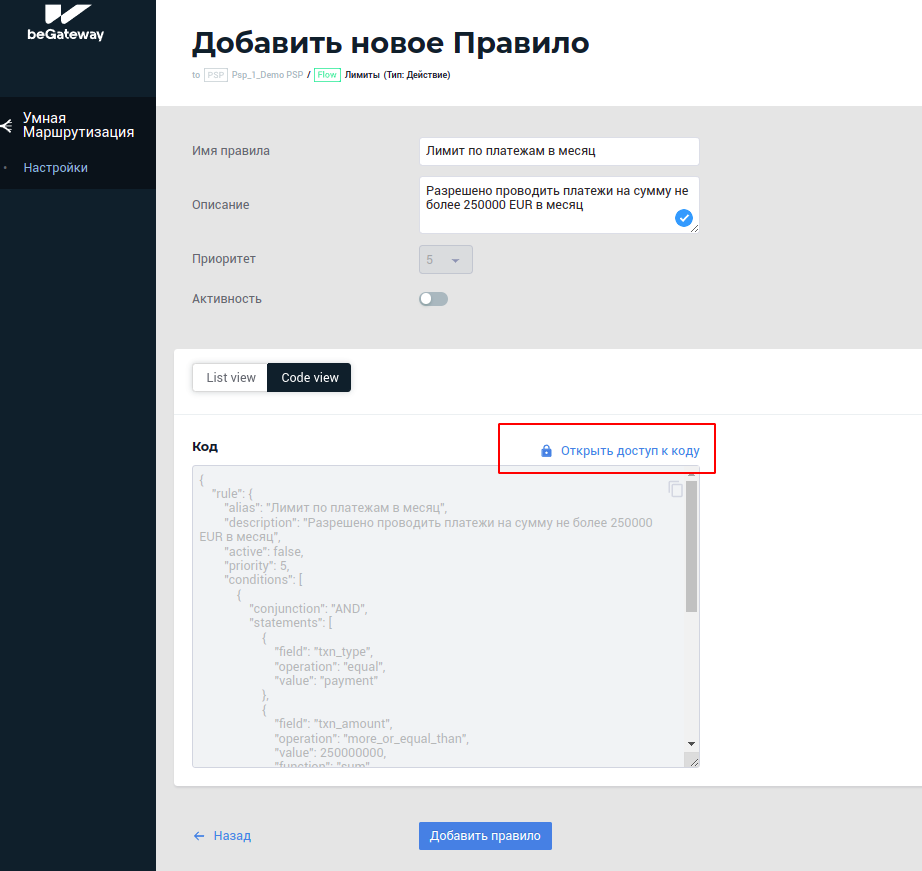Click the code scrollbar down arrow
Screen dimensions: 922x871
tap(691, 744)
